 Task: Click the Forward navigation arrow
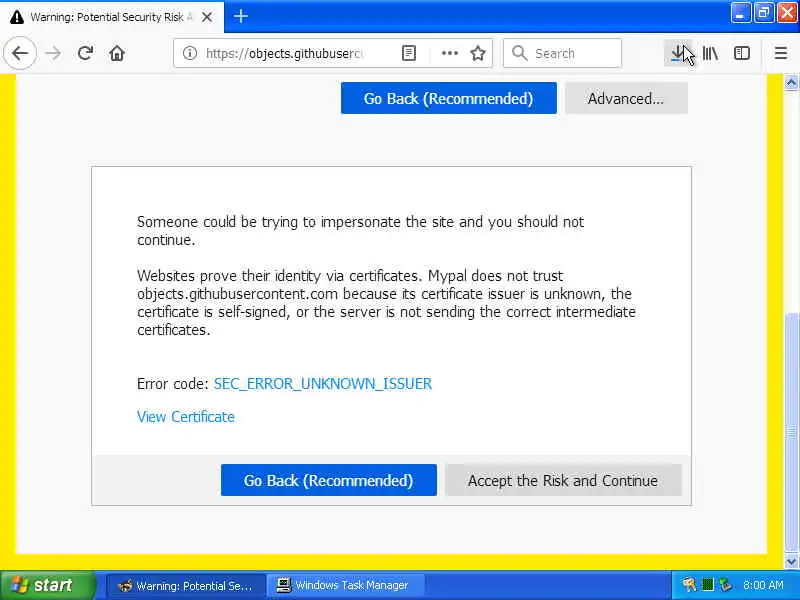(53, 53)
